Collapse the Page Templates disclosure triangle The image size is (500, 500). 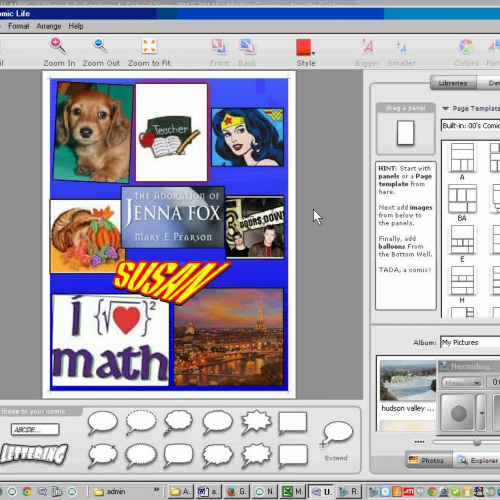click(445, 108)
